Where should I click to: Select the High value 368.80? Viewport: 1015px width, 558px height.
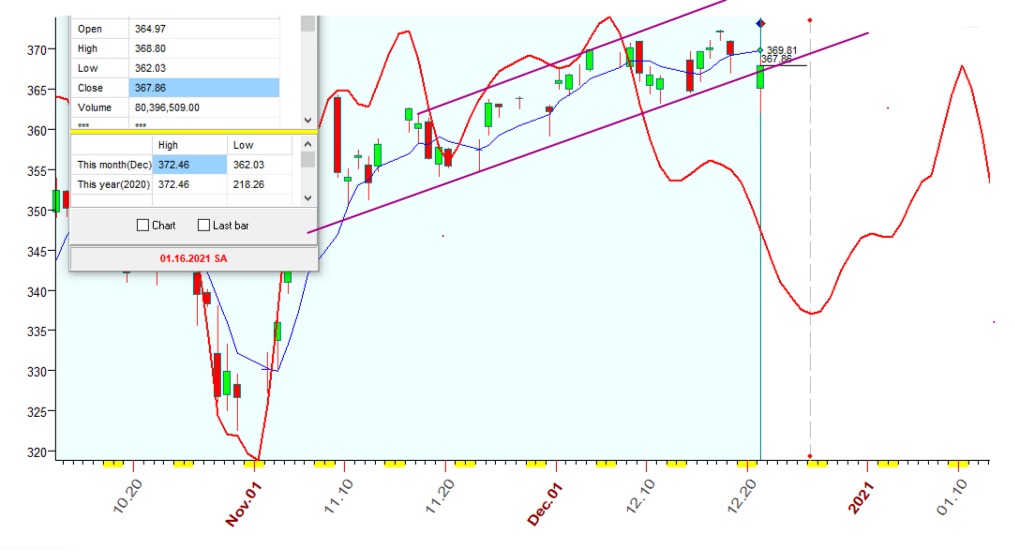click(x=204, y=49)
